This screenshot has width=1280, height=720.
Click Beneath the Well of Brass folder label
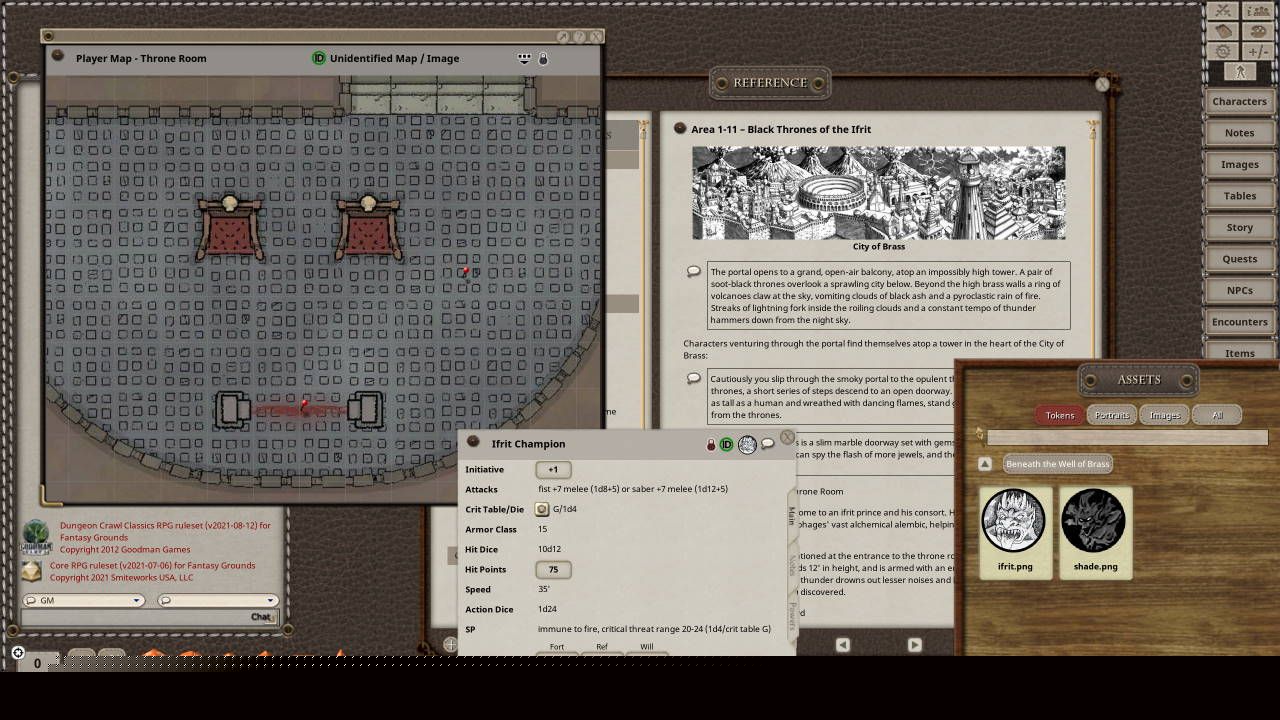click(x=1058, y=464)
